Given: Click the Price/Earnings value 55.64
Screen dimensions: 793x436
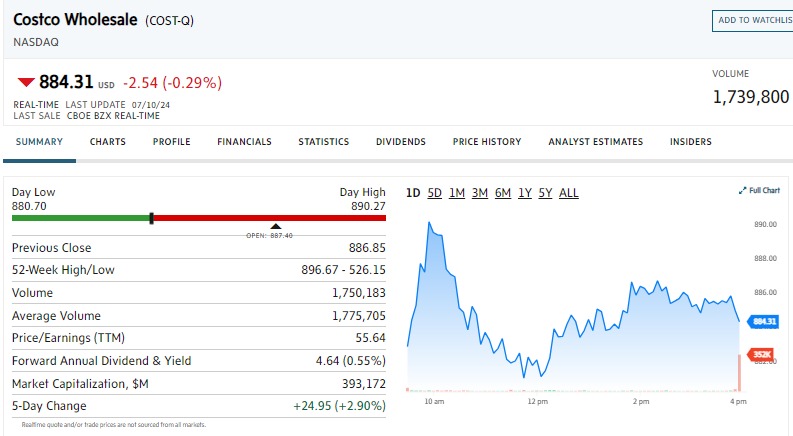Looking at the screenshot, I should coord(370,337).
